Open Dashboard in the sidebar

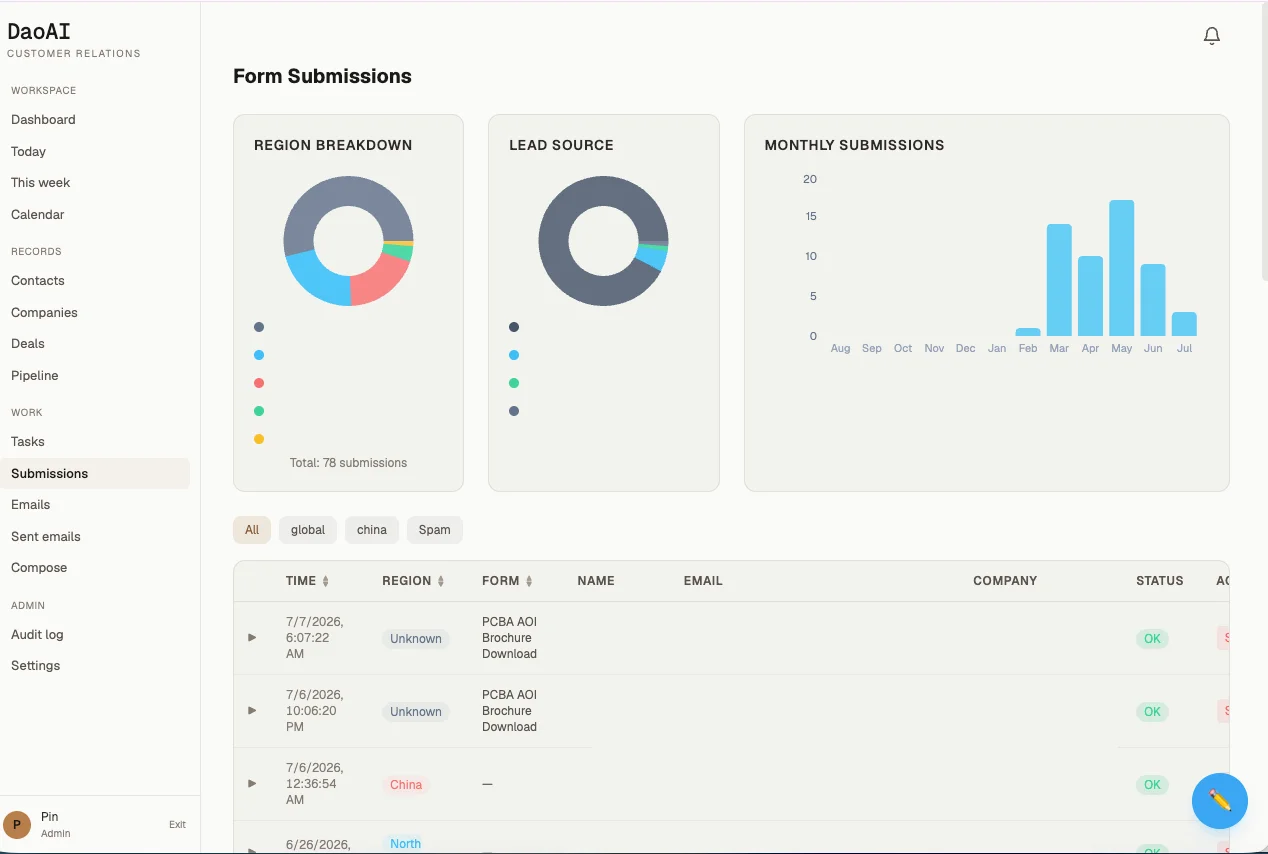[43, 119]
